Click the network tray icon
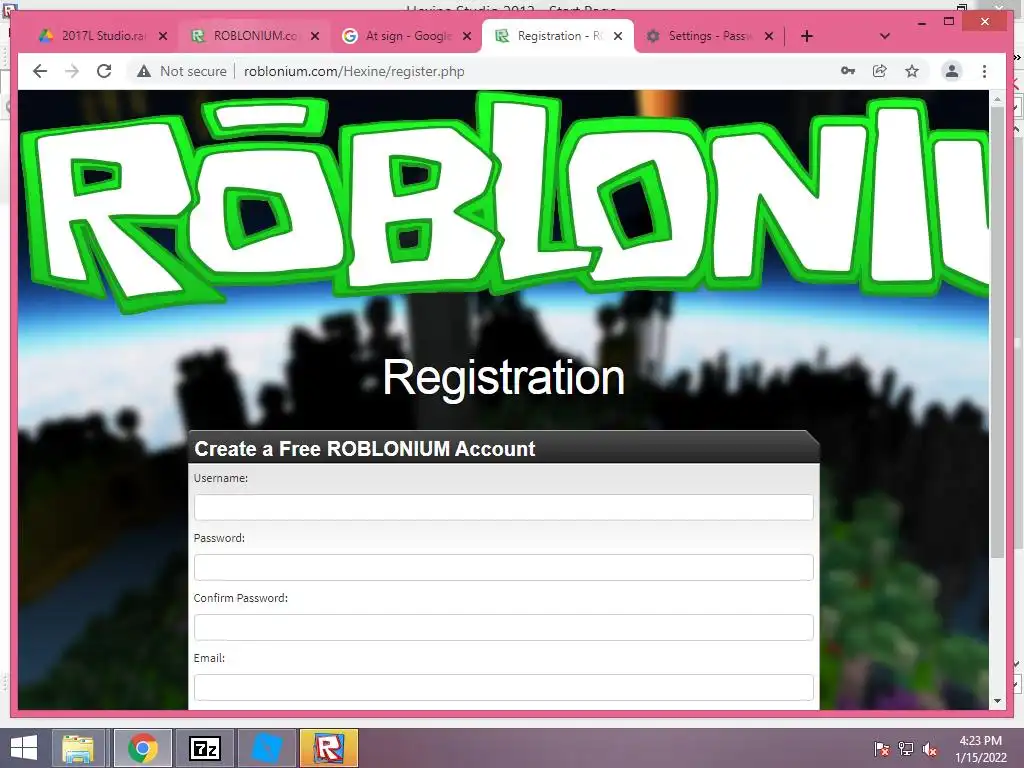Viewport: 1024px width, 768px height. click(x=906, y=749)
